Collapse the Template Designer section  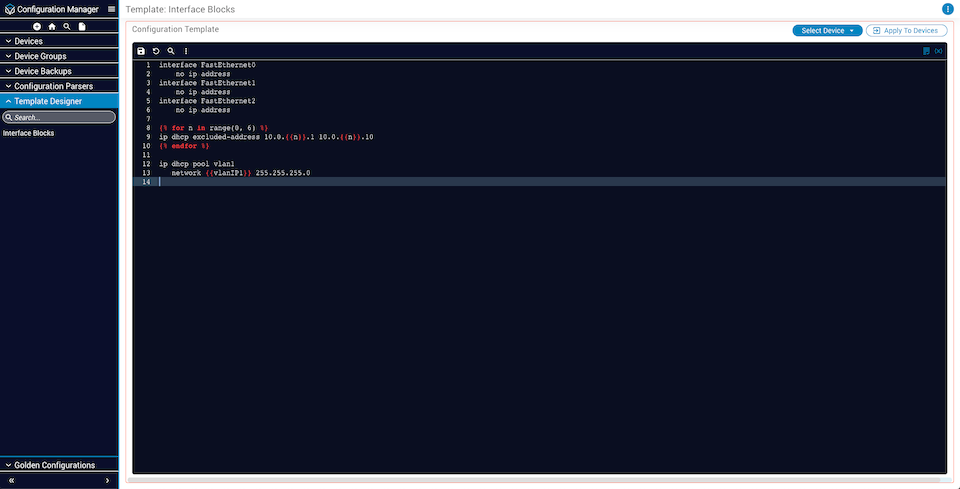point(59,101)
